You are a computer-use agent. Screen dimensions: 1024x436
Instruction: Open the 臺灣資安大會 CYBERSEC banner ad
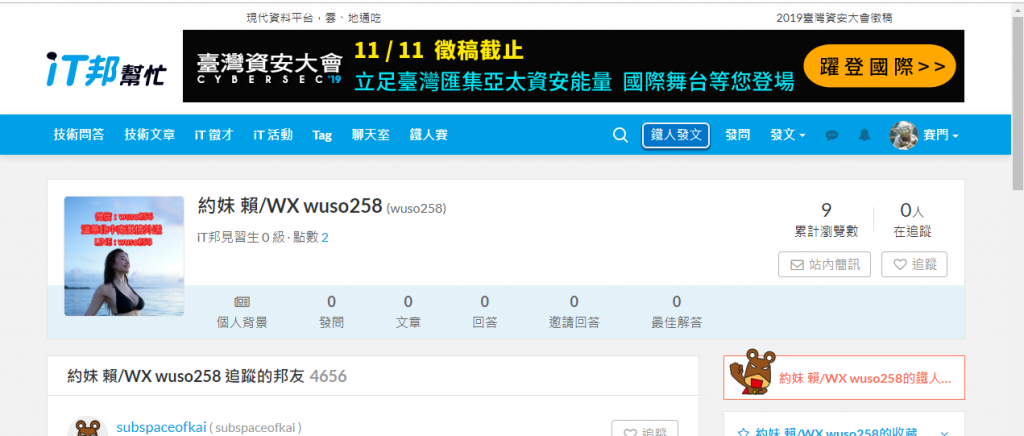coord(573,66)
